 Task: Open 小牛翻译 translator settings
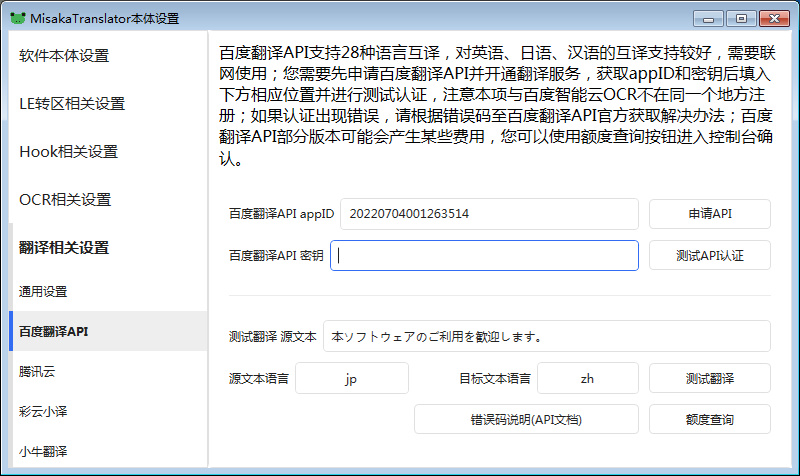pos(43,451)
